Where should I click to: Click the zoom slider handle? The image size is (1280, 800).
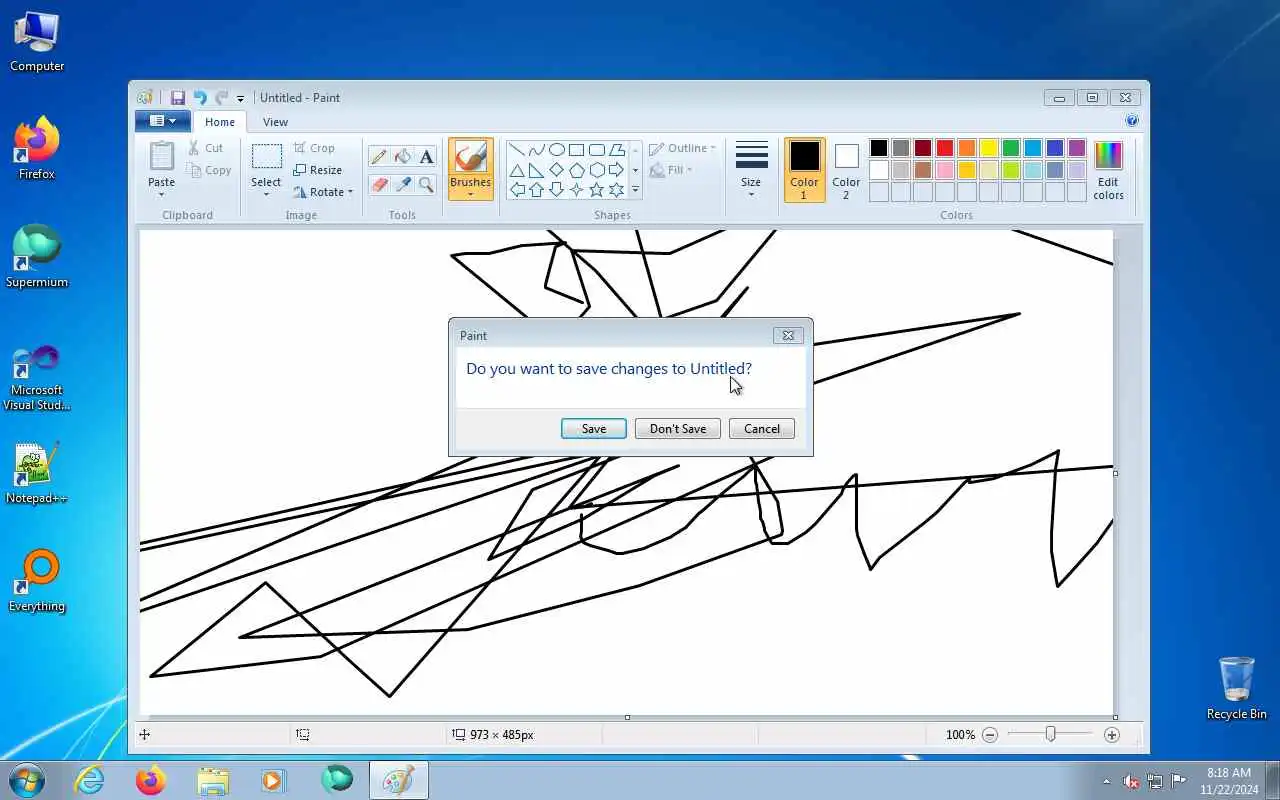click(1050, 734)
